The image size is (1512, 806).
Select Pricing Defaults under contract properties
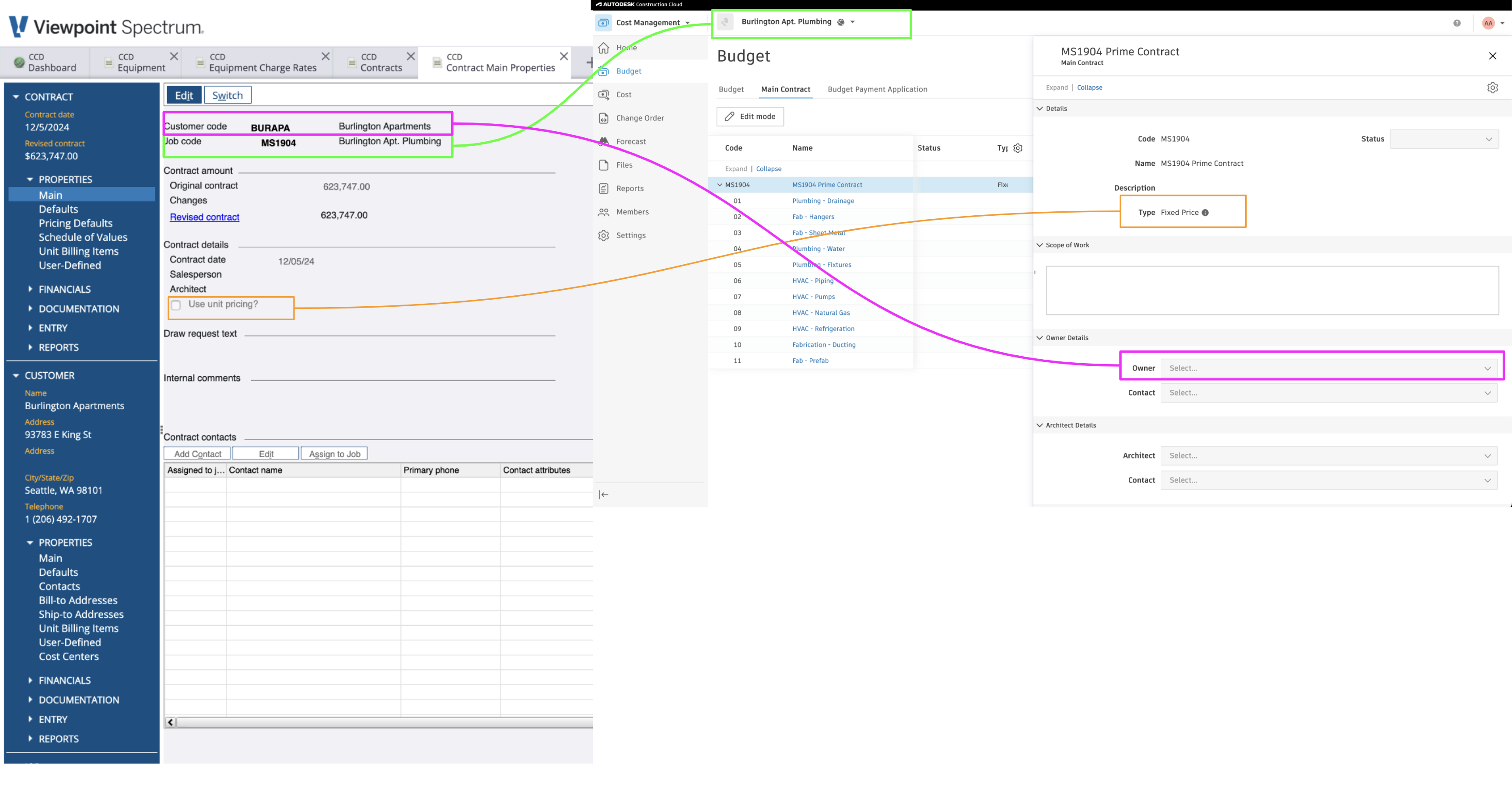pyautogui.click(x=76, y=223)
